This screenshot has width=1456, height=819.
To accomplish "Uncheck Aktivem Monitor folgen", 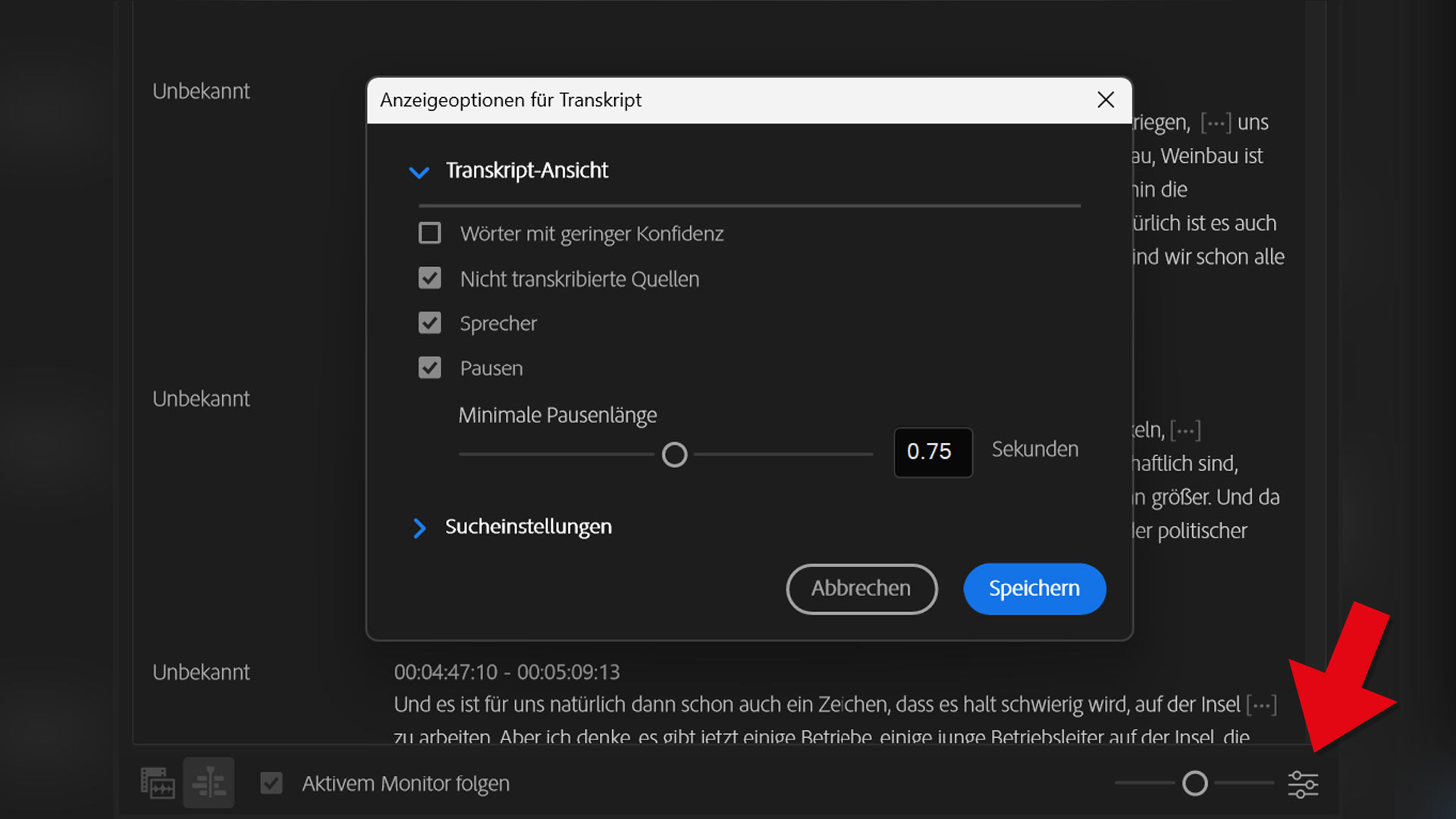I will pos(271,783).
